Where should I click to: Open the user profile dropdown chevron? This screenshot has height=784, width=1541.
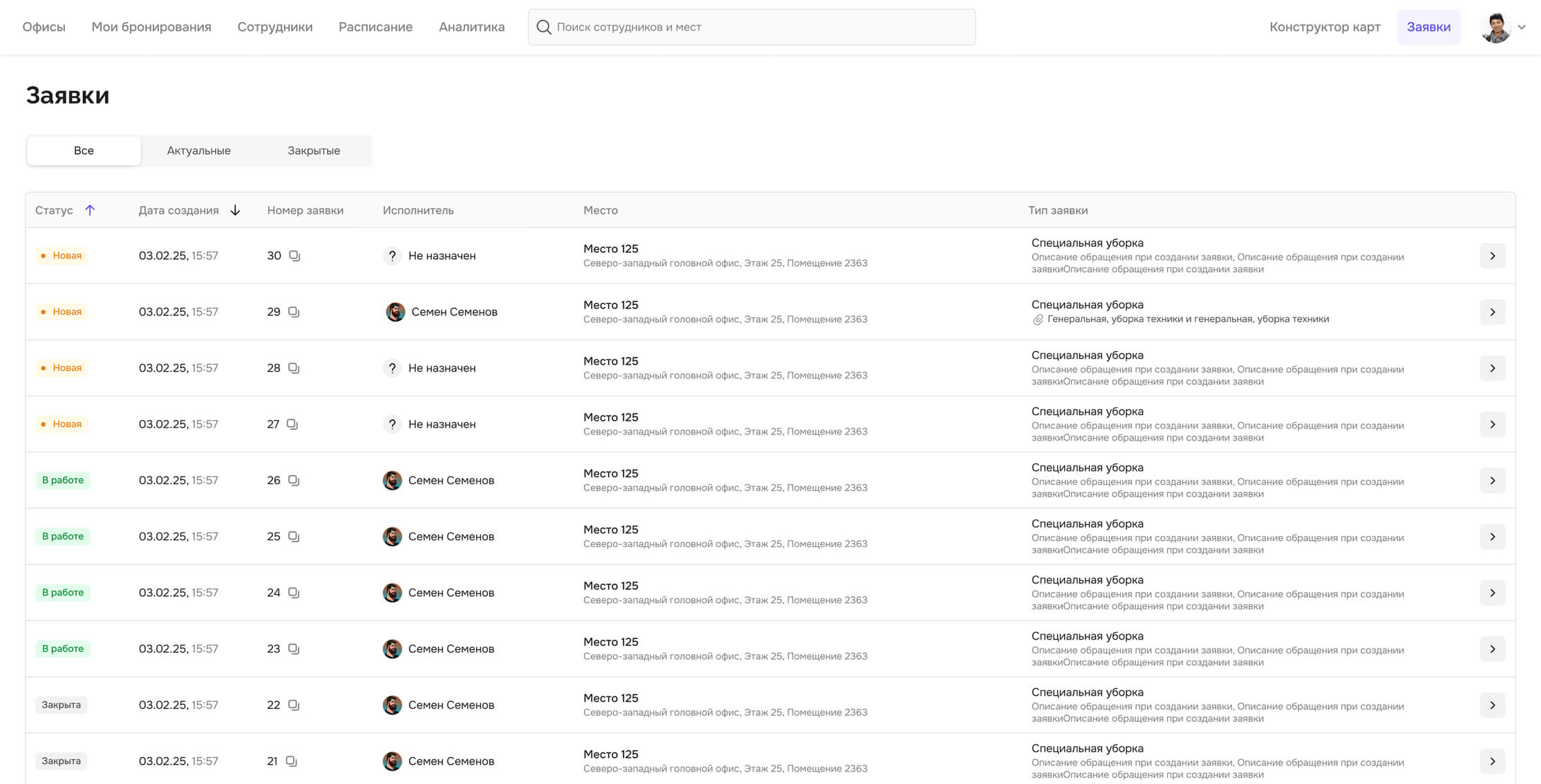(x=1521, y=27)
